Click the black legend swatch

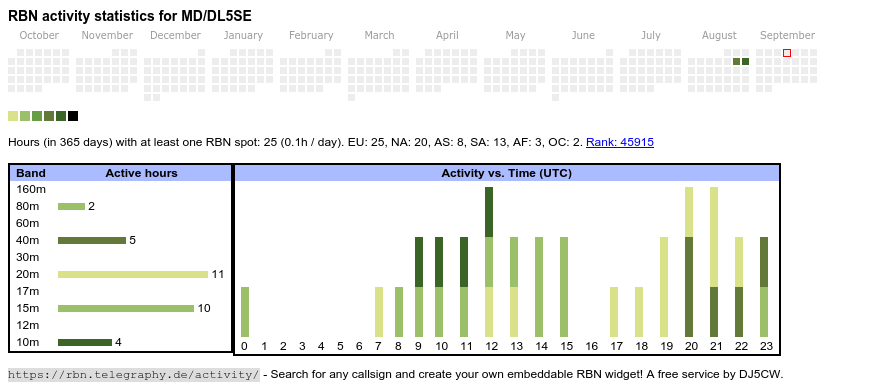pyautogui.click(x=73, y=116)
